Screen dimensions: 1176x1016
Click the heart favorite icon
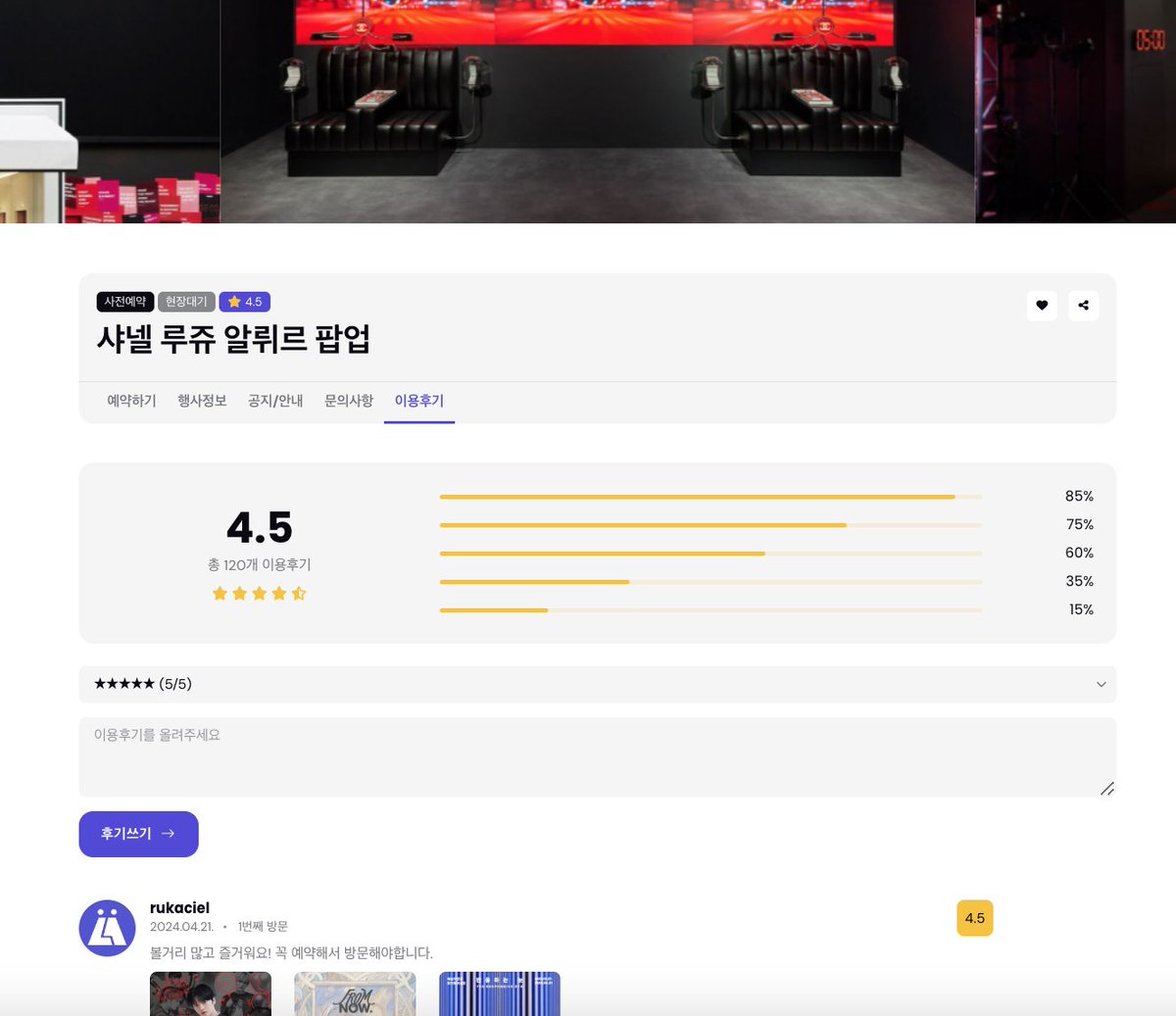click(1042, 306)
